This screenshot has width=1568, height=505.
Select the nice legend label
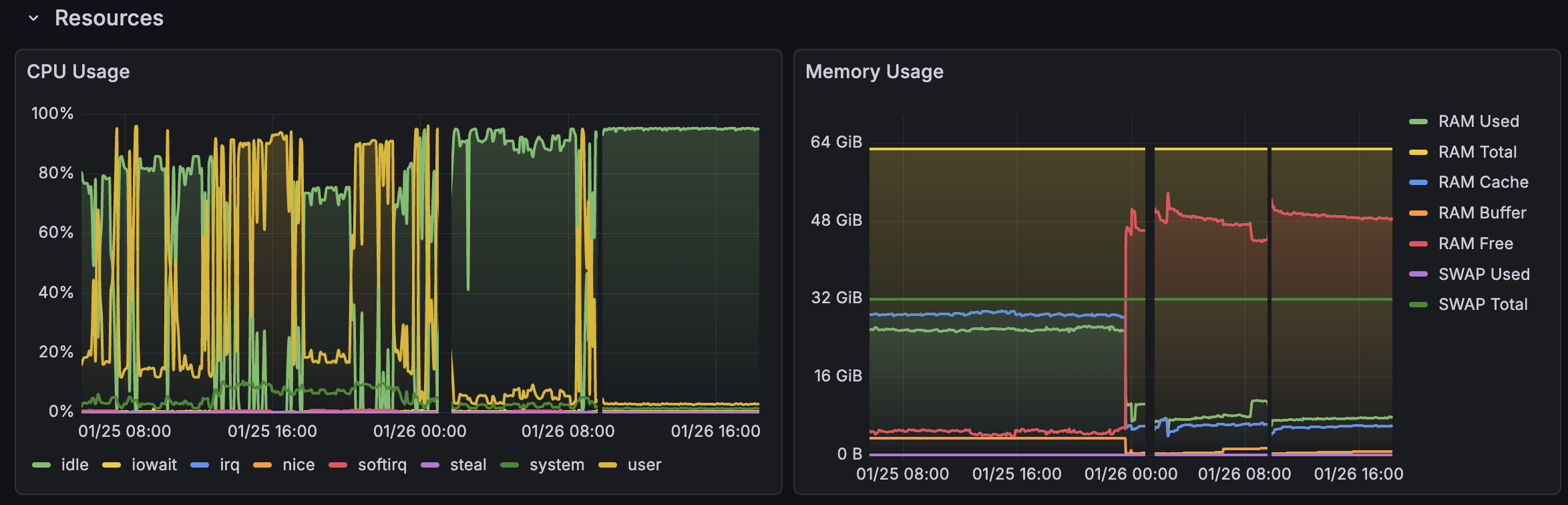(299, 465)
